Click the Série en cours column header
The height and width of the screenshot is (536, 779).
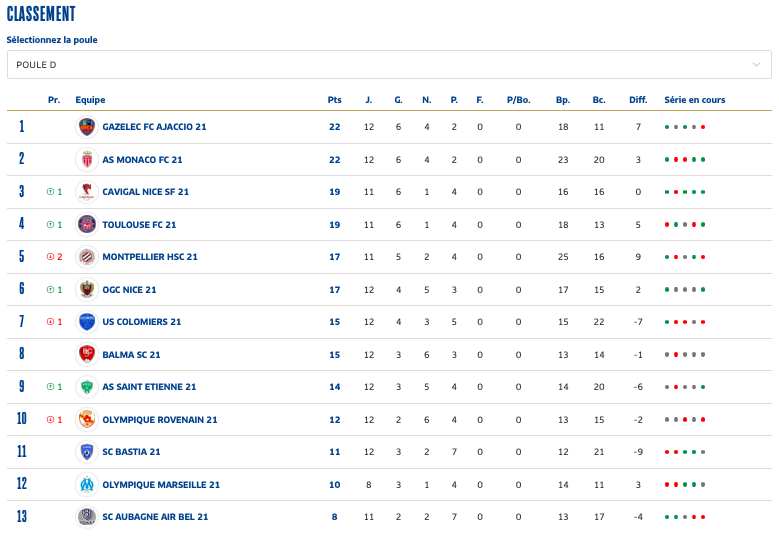click(x=694, y=100)
